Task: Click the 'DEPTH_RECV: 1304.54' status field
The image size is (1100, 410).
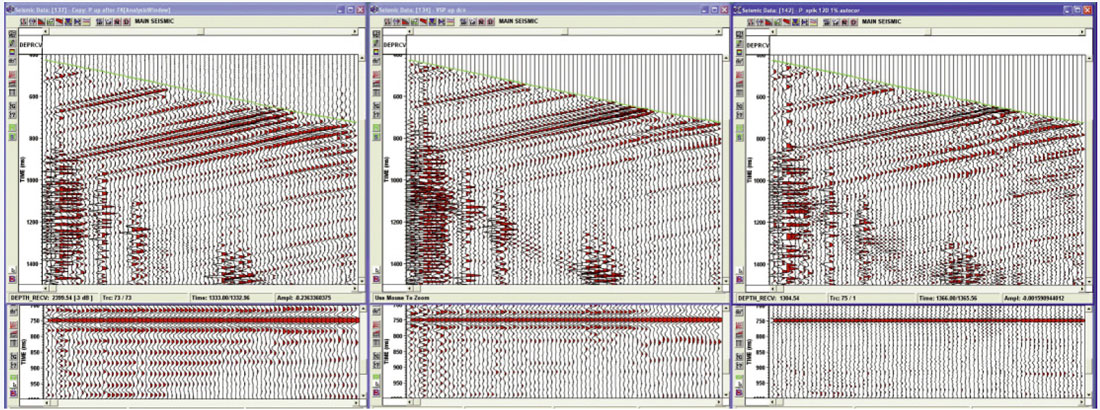Action: [780, 298]
